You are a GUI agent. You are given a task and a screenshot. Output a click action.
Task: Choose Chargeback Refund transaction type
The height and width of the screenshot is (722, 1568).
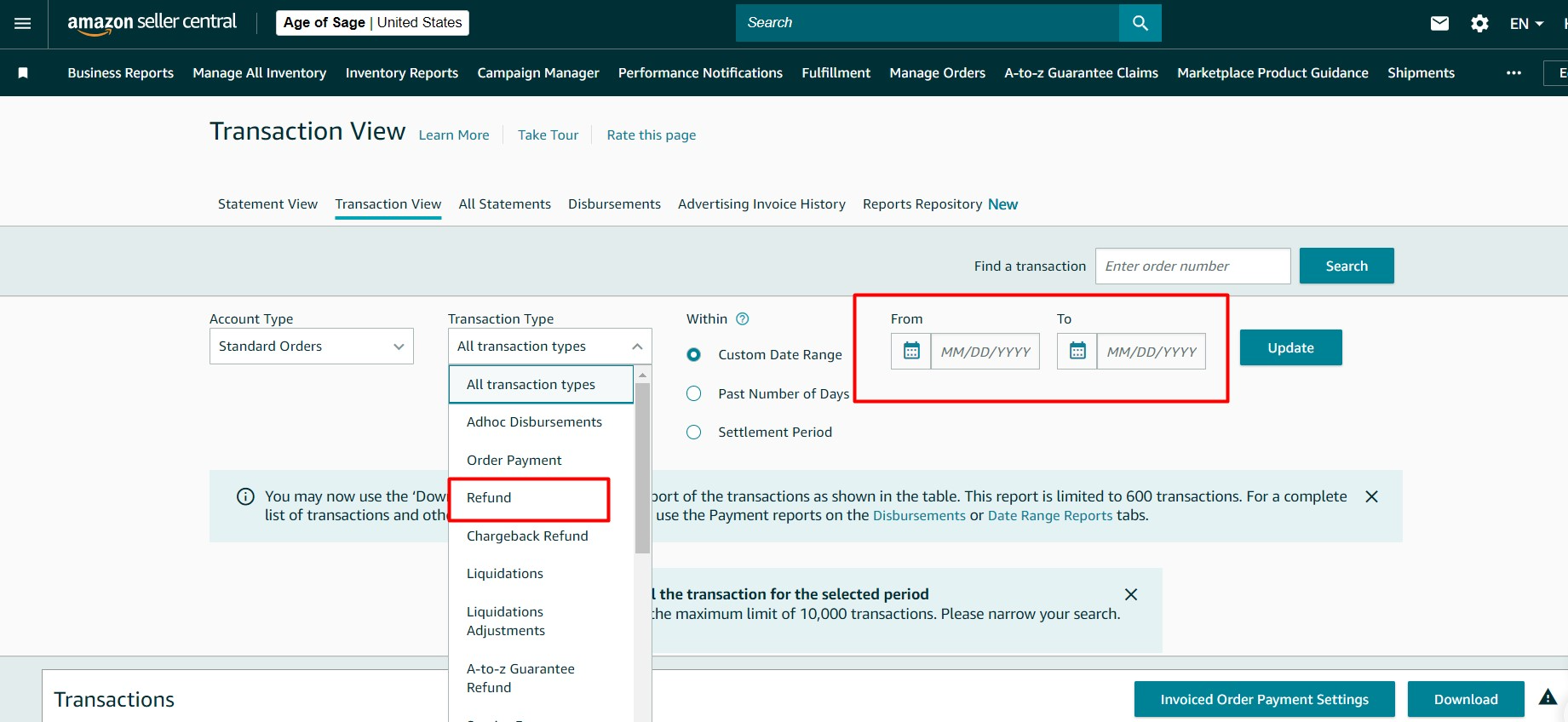[541, 536]
